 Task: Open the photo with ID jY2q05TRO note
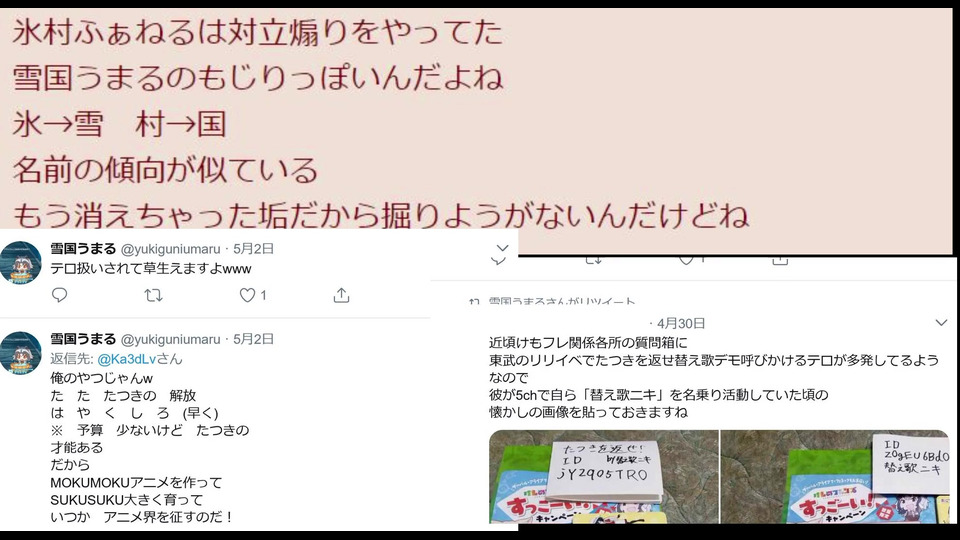click(604, 476)
